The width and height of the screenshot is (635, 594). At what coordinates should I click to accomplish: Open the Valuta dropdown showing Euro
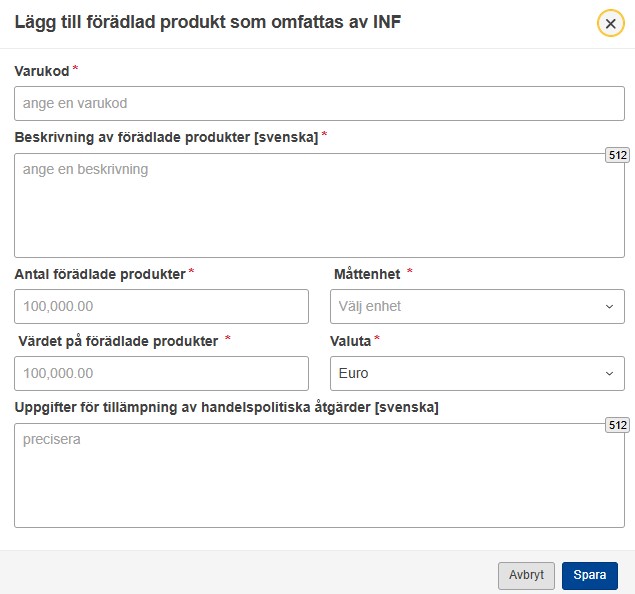point(477,373)
